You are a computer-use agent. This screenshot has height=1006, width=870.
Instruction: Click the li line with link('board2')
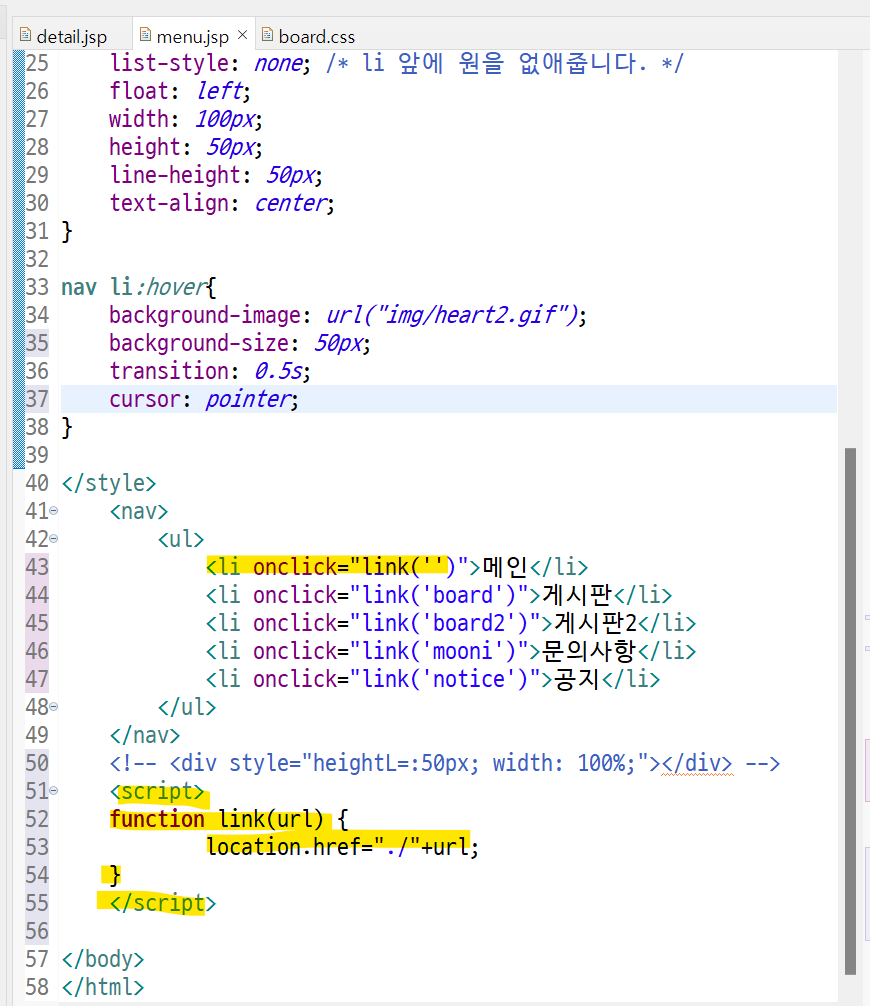(x=451, y=623)
